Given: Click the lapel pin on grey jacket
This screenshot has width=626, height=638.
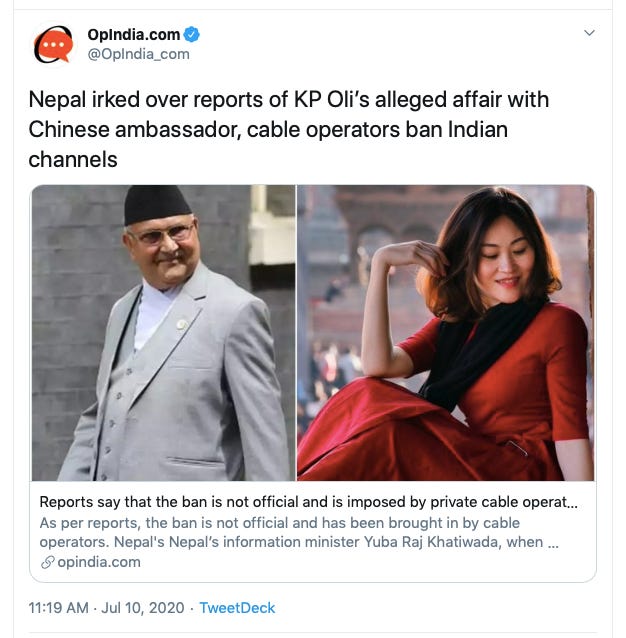Looking at the screenshot, I should click(182, 324).
